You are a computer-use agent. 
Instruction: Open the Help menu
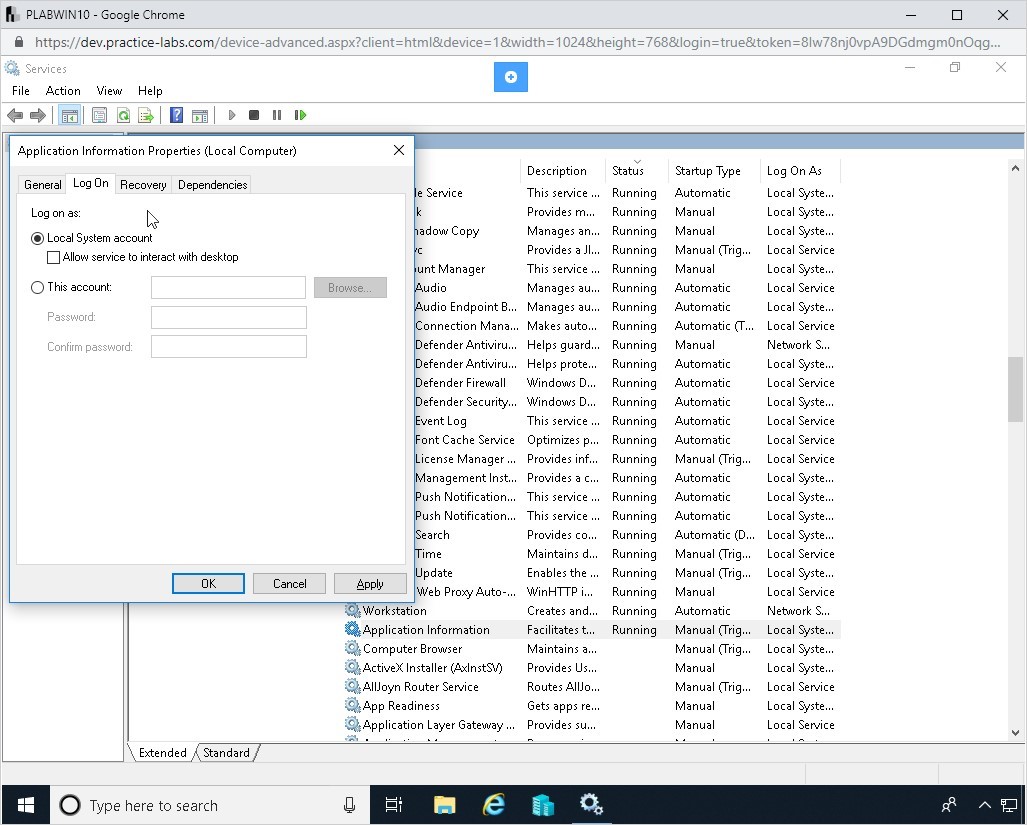[x=150, y=91]
